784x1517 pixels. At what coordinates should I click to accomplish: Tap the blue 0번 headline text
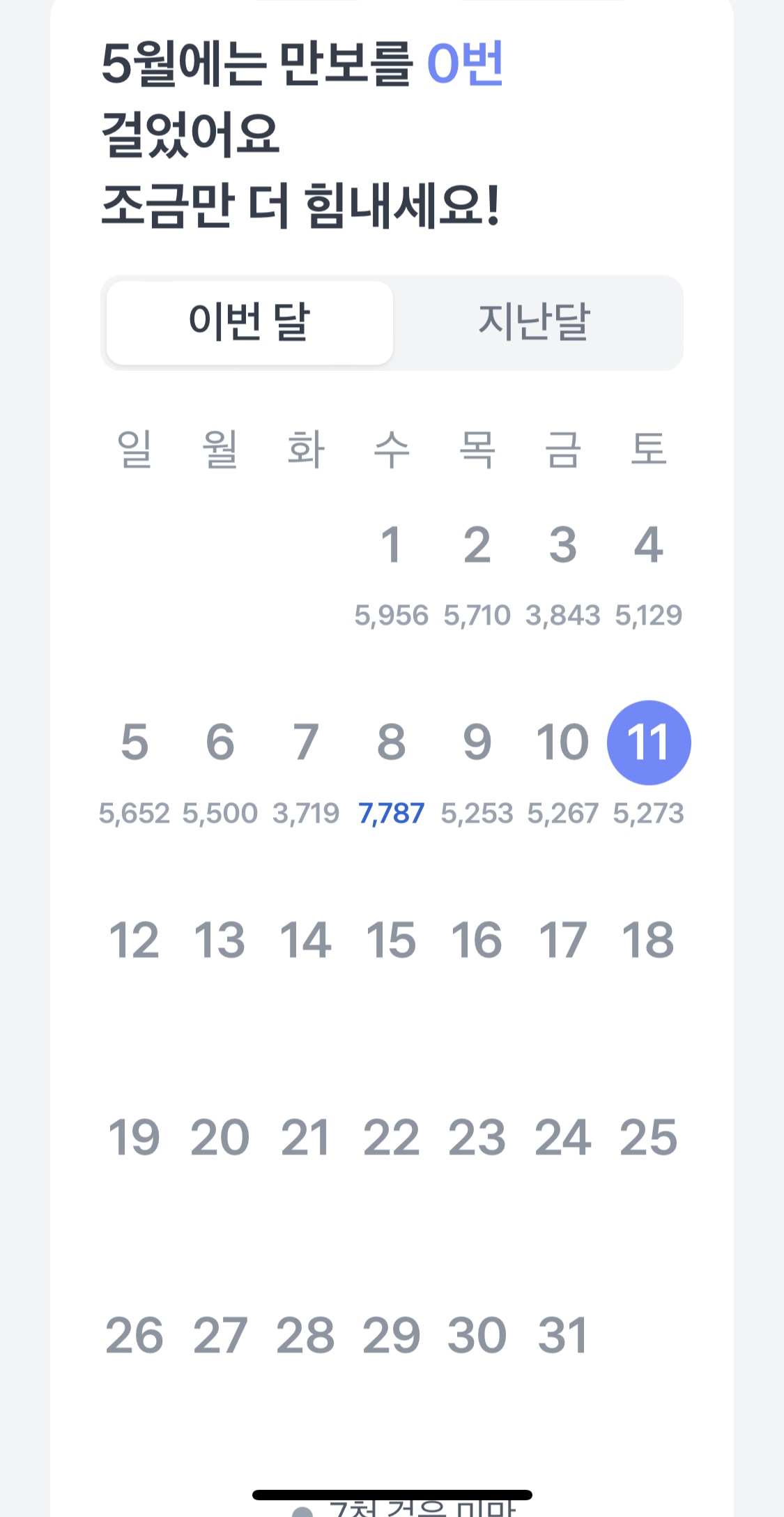[x=465, y=64]
